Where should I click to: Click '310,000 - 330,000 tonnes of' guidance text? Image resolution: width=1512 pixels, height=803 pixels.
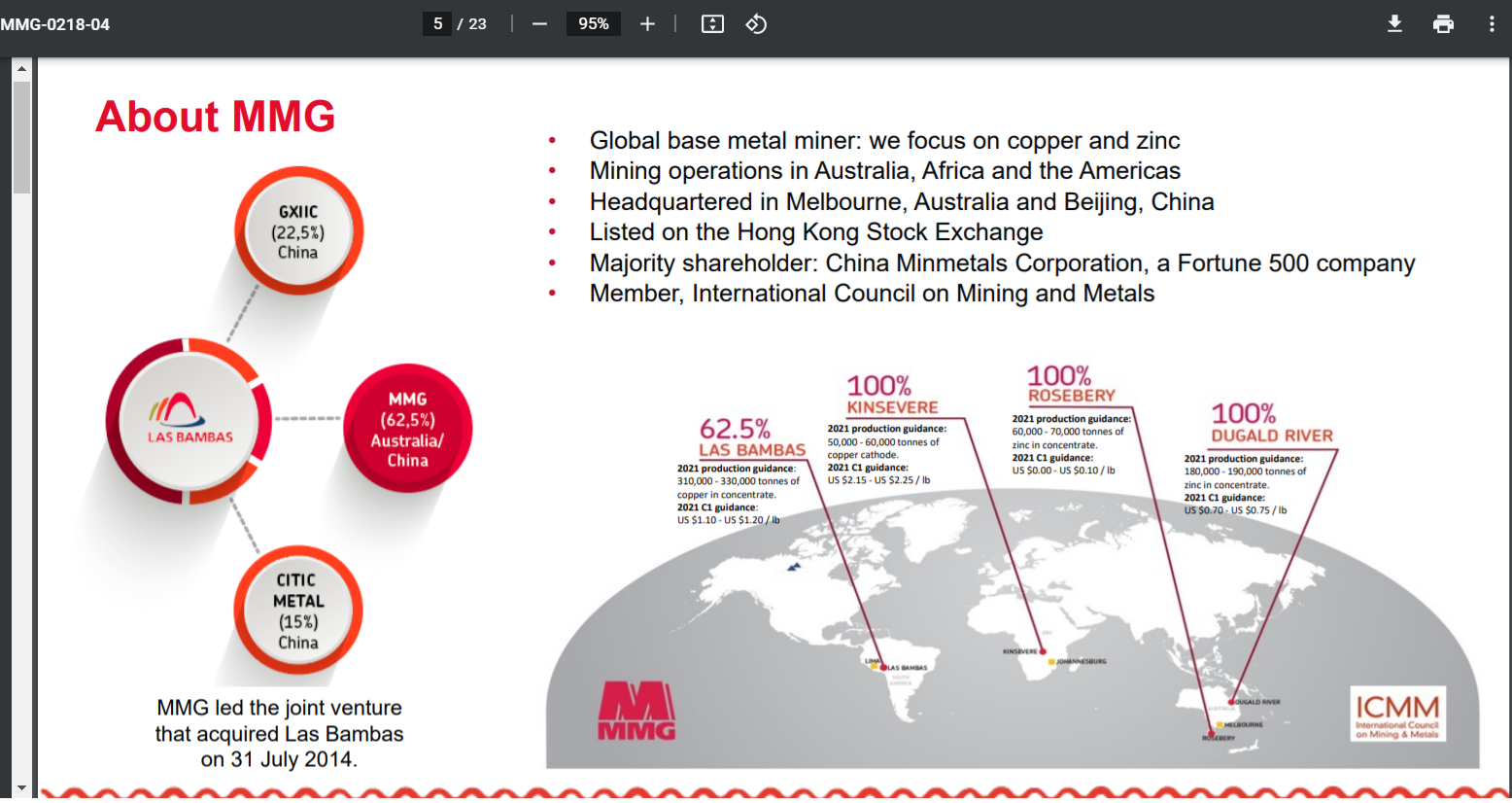click(x=739, y=481)
